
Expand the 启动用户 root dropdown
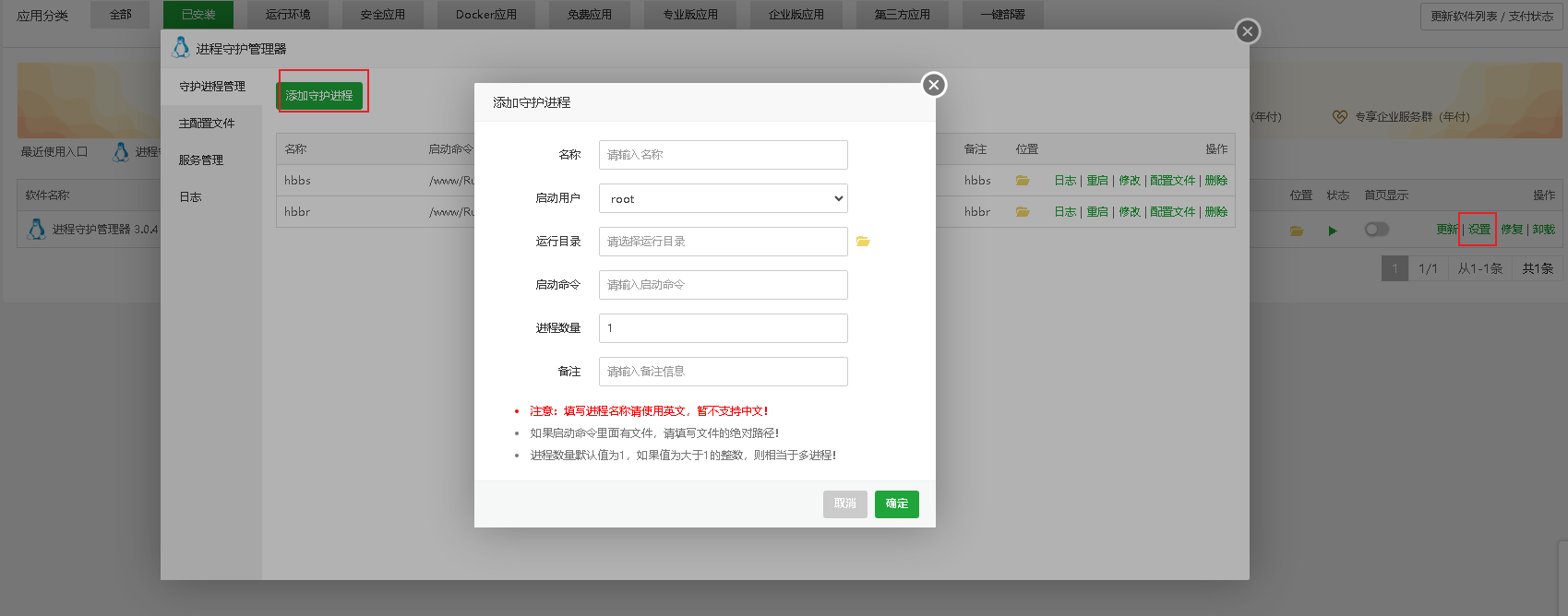(723, 198)
